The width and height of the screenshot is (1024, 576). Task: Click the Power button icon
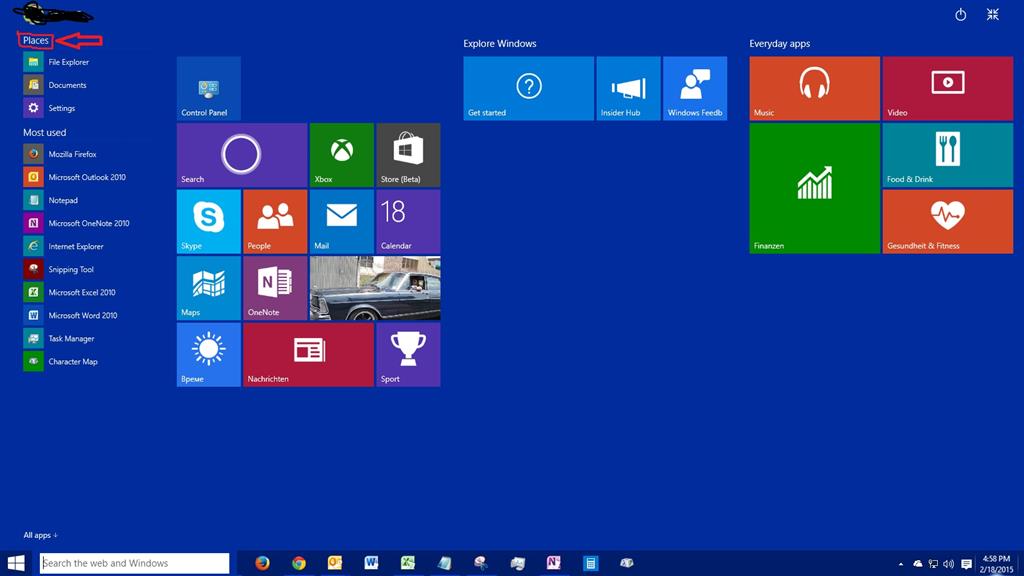tap(960, 14)
